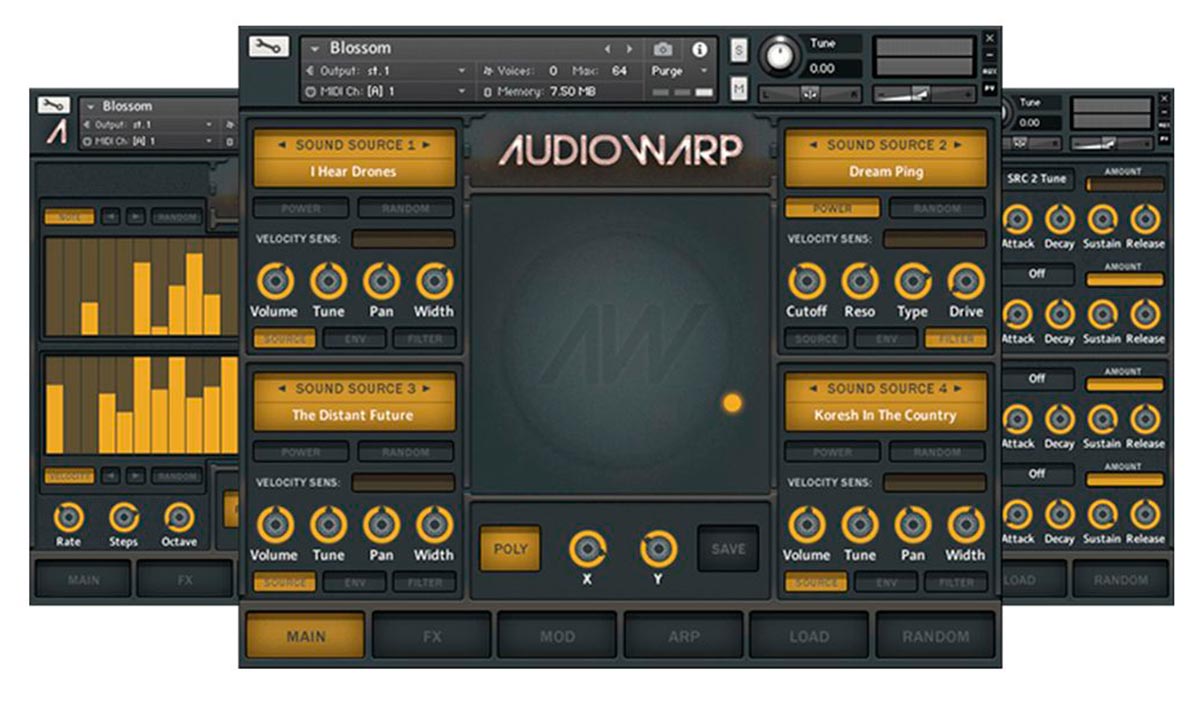Select the next sound for Sound Source 3

(427, 388)
